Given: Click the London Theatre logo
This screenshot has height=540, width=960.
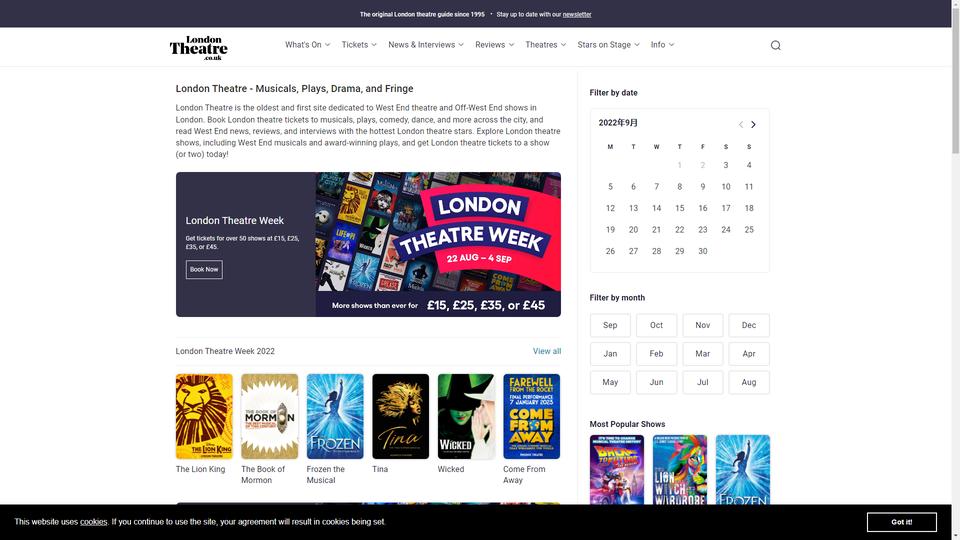Looking at the screenshot, I should (x=198, y=47).
